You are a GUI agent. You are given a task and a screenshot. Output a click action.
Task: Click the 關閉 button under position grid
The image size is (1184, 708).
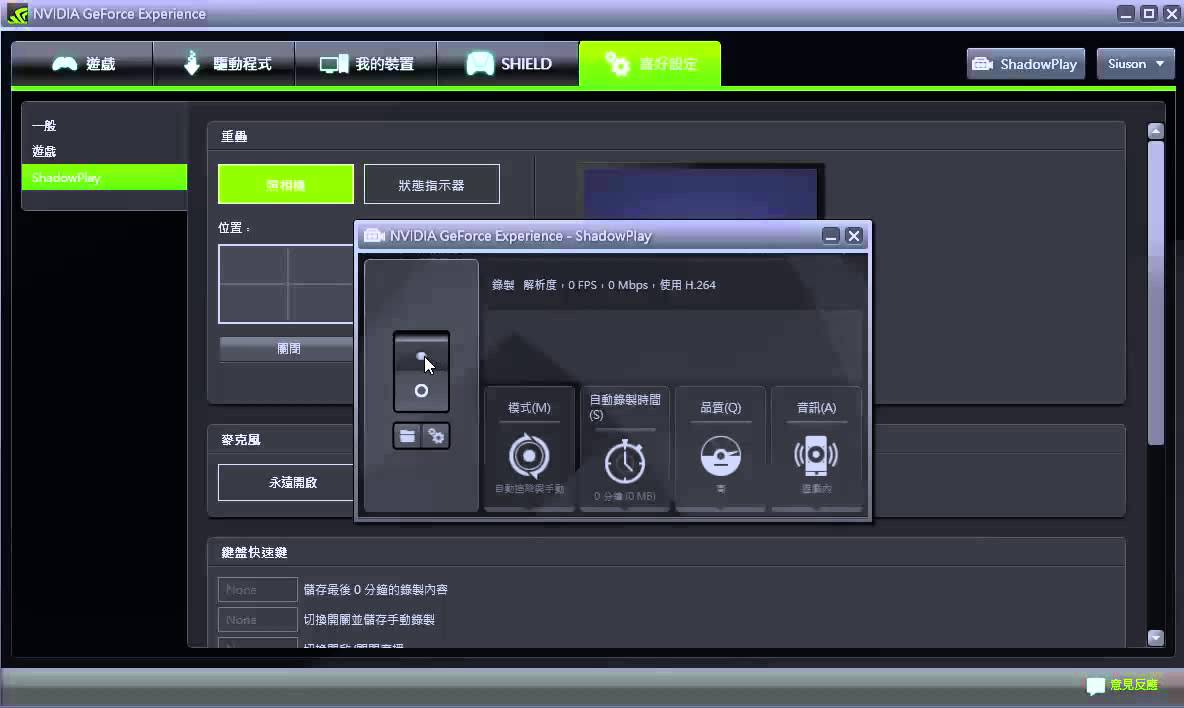(286, 349)
